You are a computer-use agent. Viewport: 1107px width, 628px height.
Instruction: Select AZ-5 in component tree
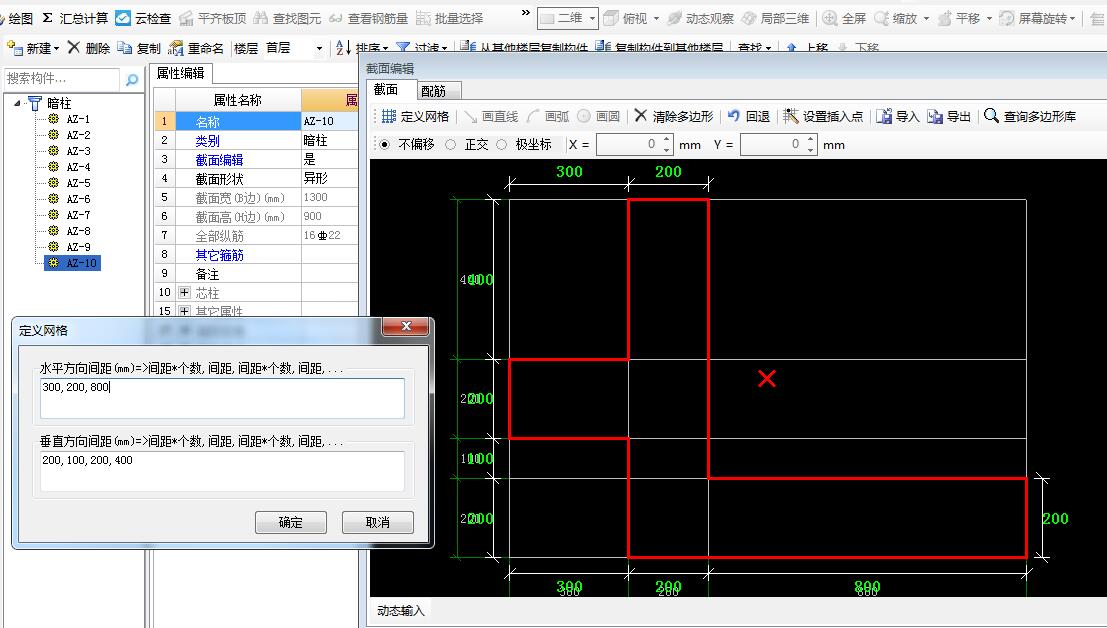pyautogui.click(x=78, y=183)
